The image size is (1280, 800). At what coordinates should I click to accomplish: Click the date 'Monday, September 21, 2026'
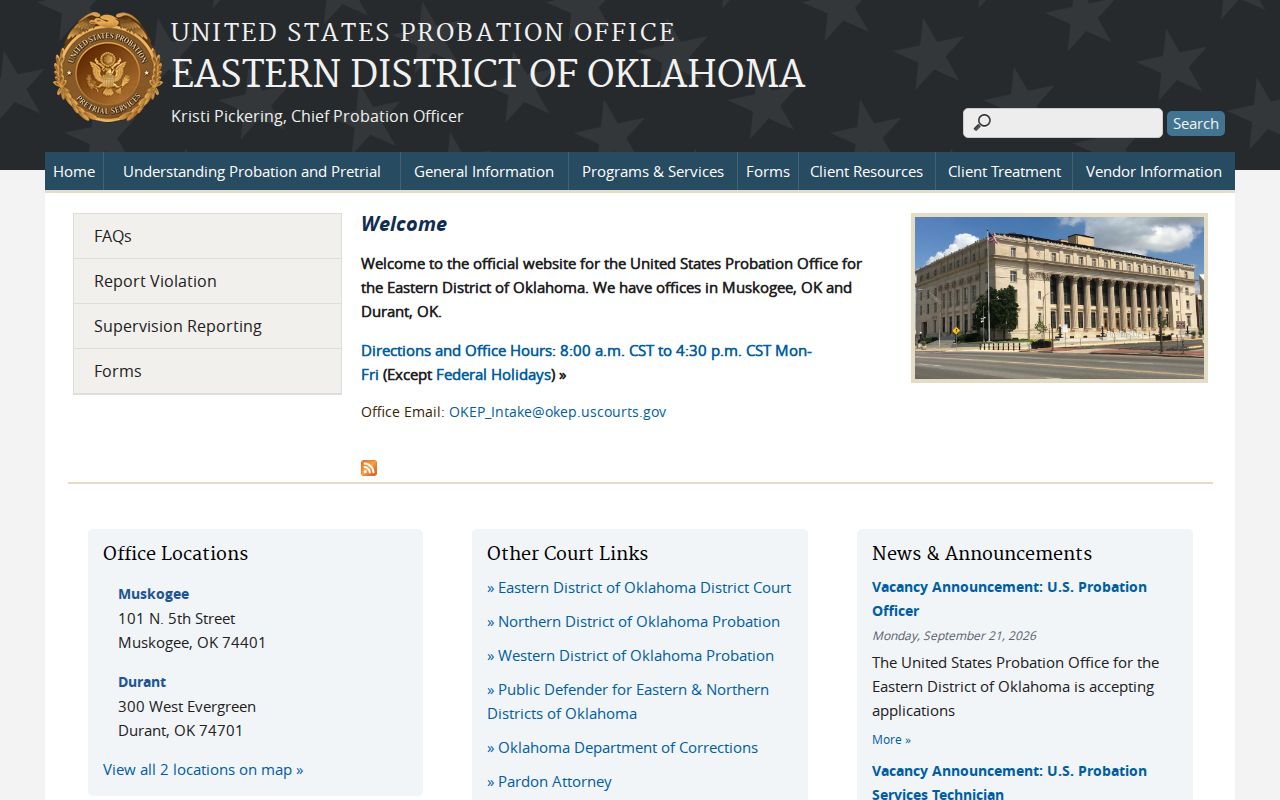(954, 636)
